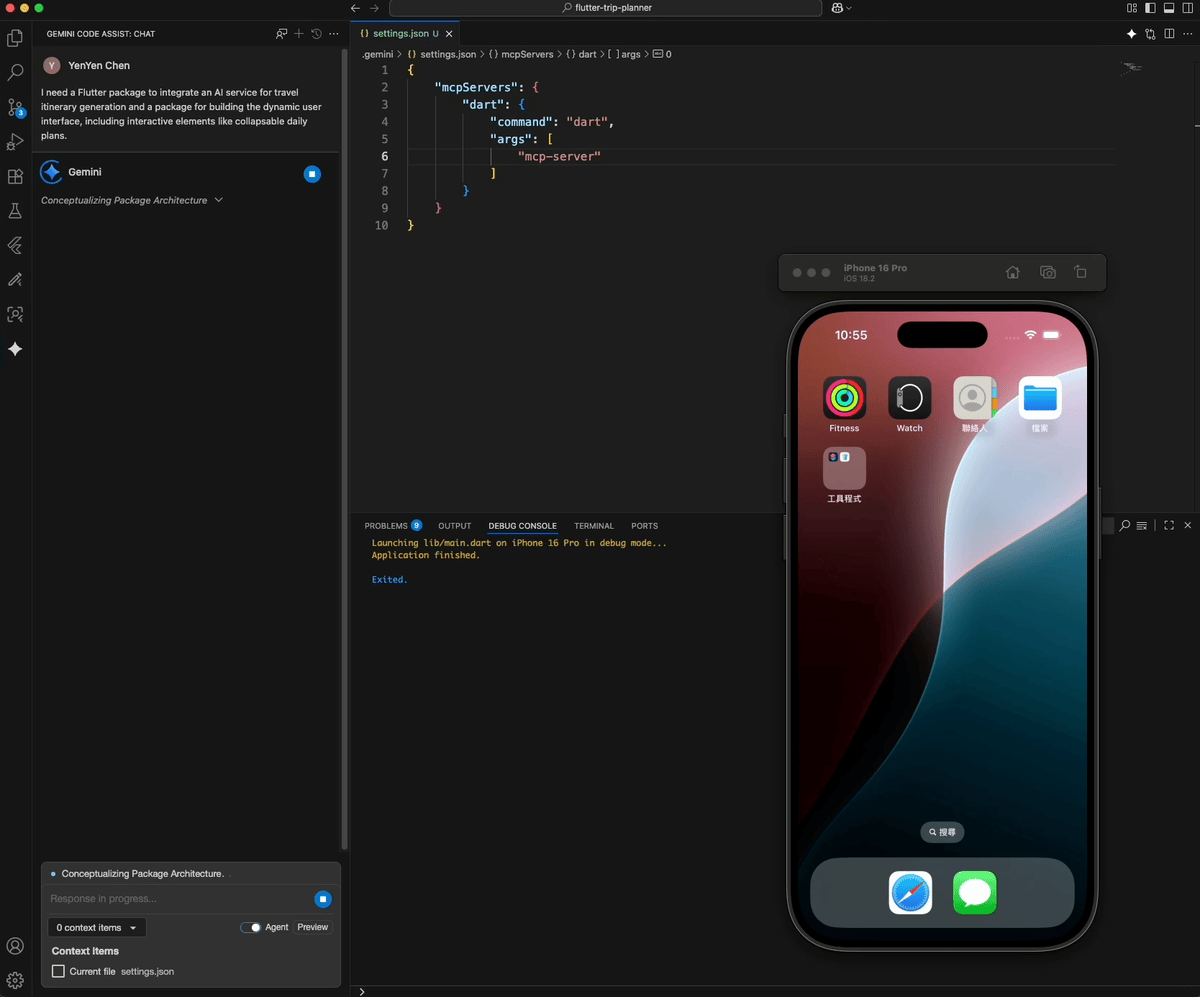Clear the debug console output
The image size is (1200, 997).
(x=1142, y=525)
